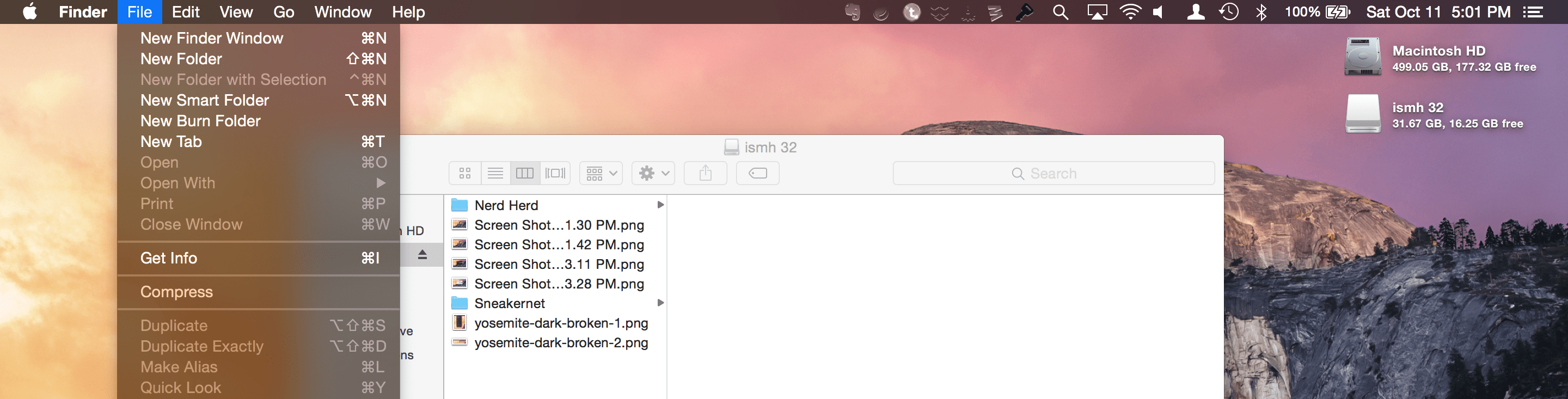Open the Dropbox menu bar icon
Image resolution: width=1568 pixels, height=399 pixels.
940,12
